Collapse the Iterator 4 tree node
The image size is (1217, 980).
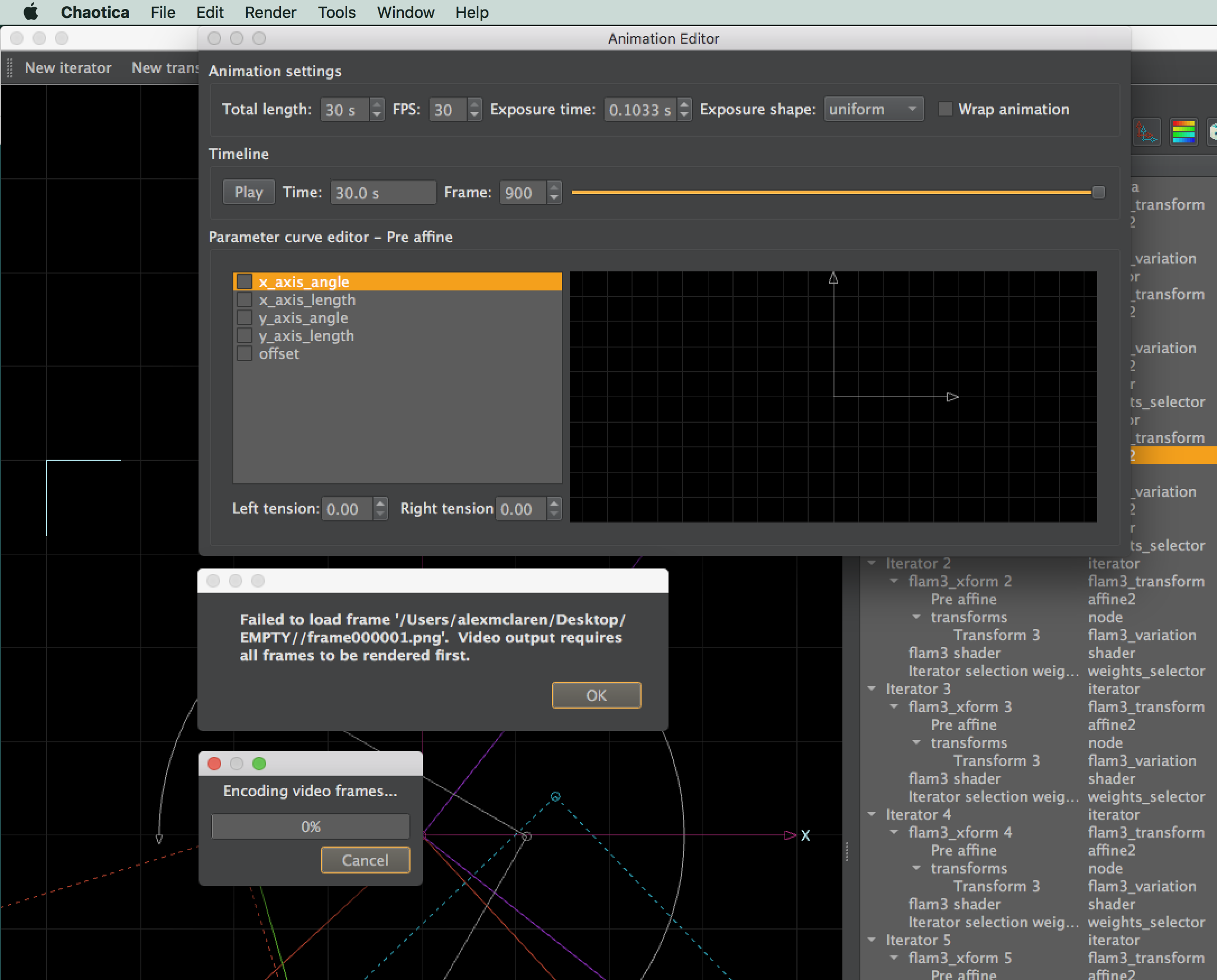point(872,815)
